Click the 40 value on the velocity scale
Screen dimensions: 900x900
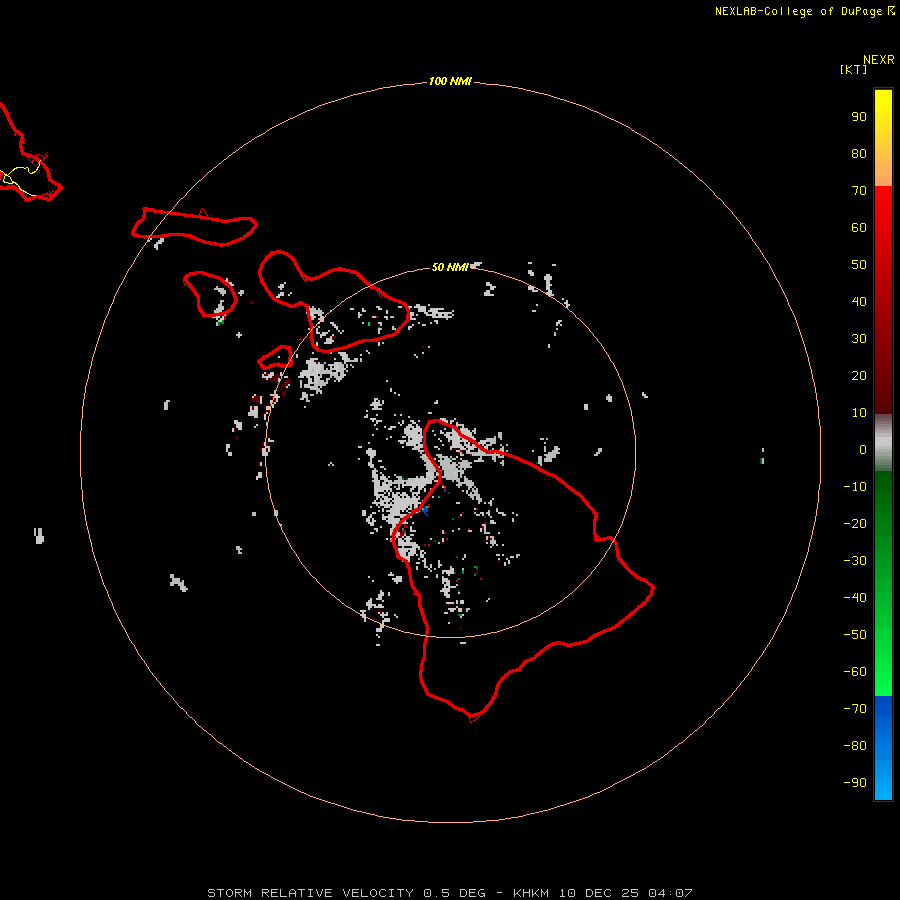(859, 301)
